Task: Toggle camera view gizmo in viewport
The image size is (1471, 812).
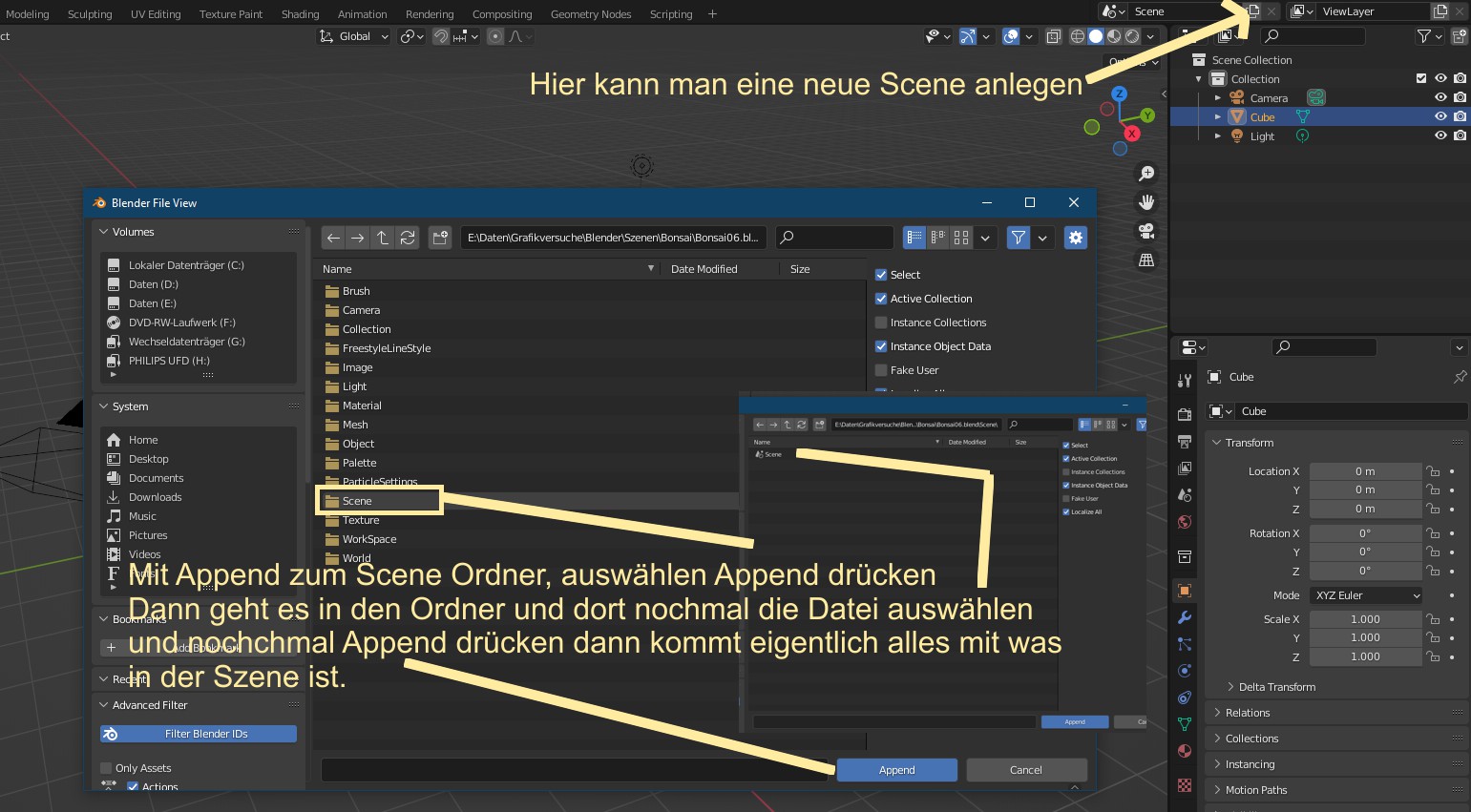Action: point(1146,231)
